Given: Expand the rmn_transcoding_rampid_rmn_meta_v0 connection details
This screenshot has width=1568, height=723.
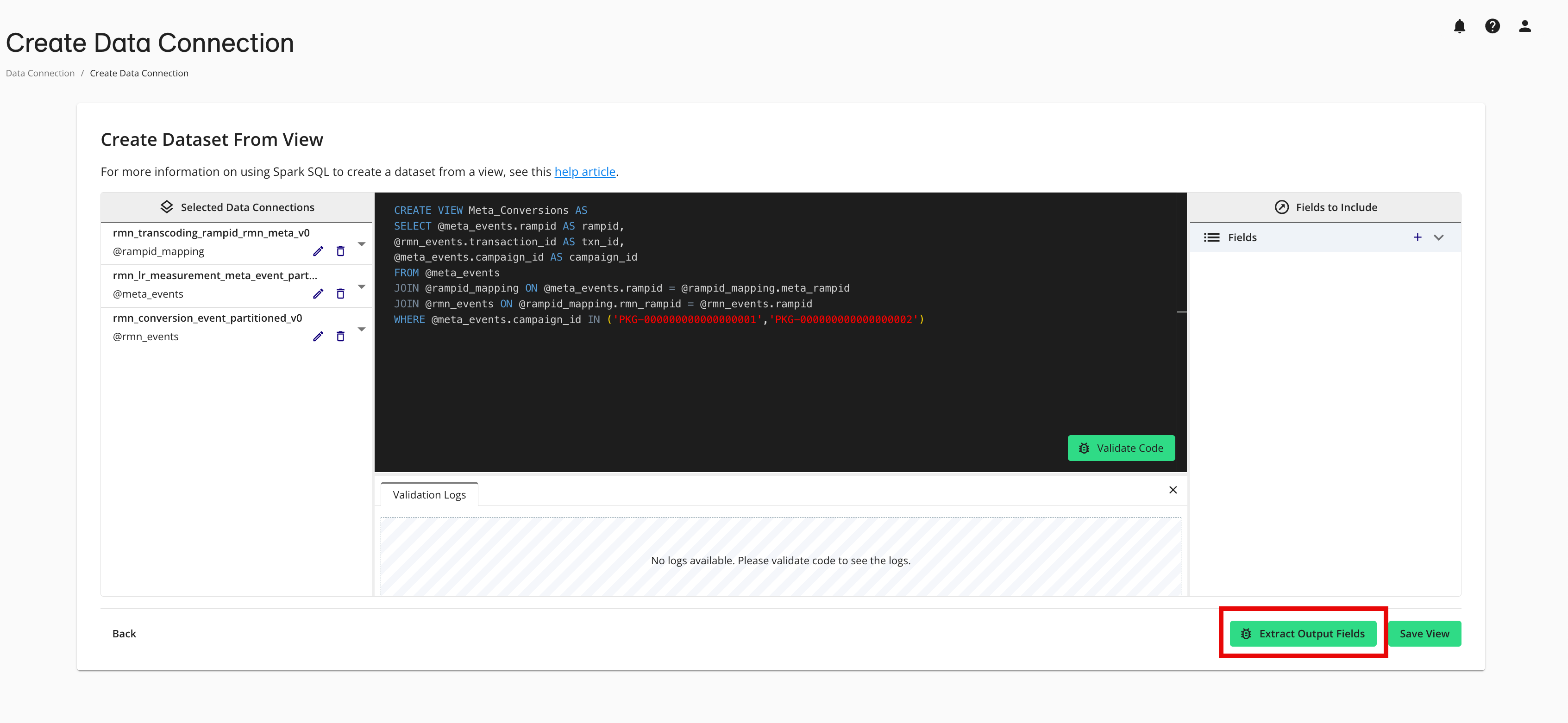Looking at the screenshot, I should 362,243.
